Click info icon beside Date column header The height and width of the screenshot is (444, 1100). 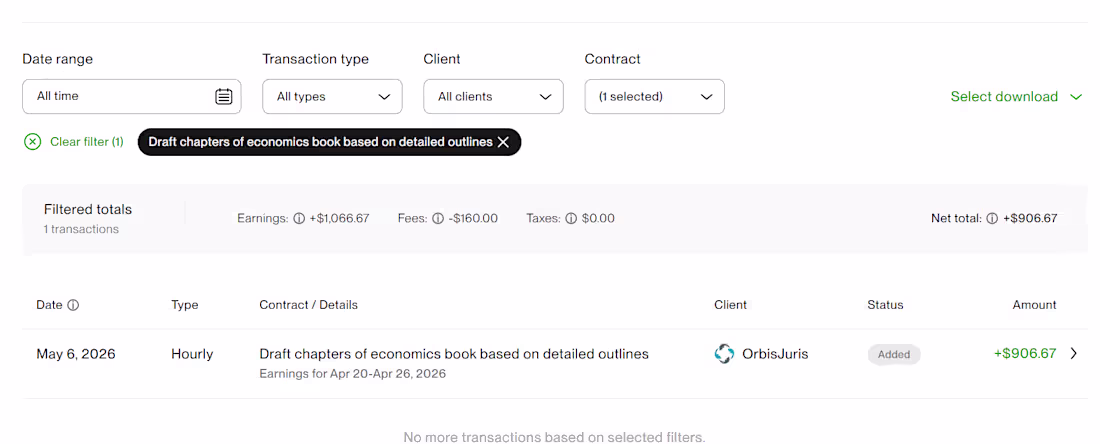click(73, 305)
